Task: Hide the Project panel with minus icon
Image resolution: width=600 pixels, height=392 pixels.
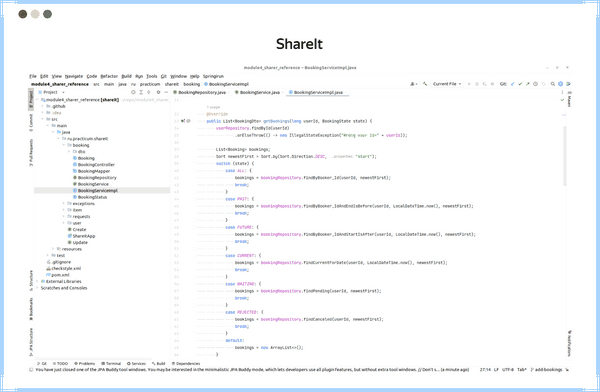Action: click(x=166, y=92)
